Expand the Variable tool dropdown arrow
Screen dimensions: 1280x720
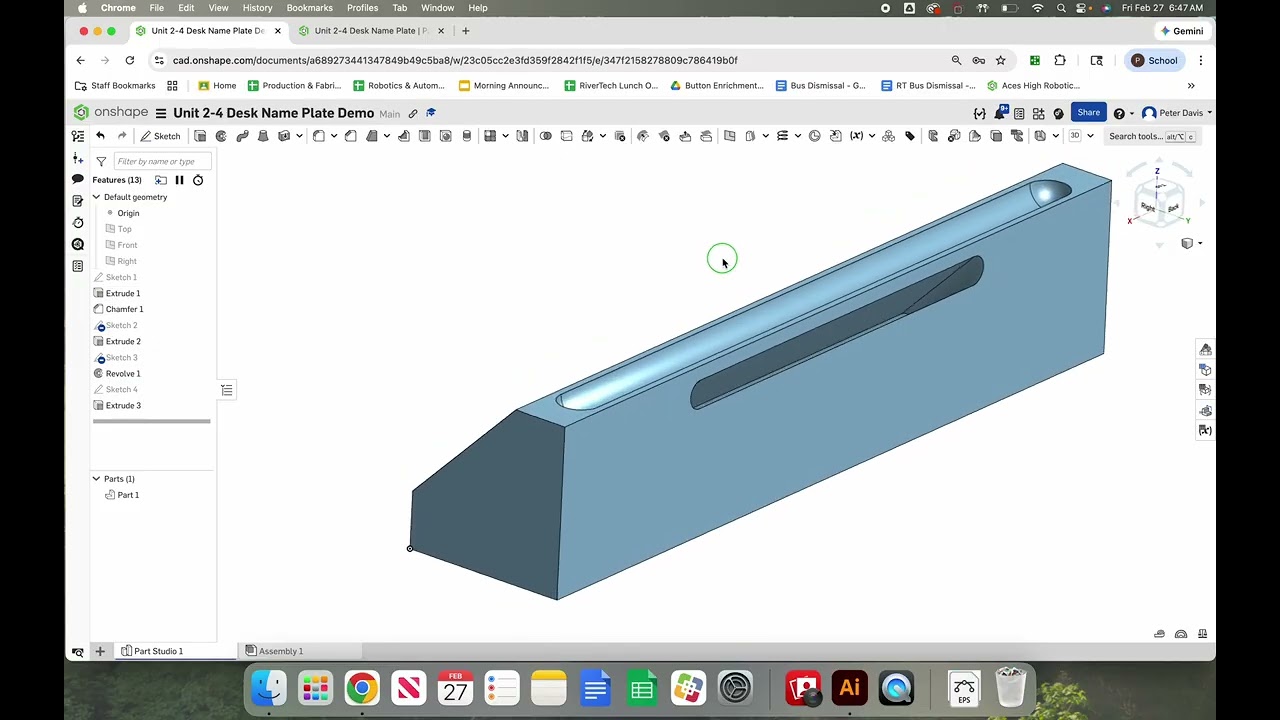coord(872,136)
